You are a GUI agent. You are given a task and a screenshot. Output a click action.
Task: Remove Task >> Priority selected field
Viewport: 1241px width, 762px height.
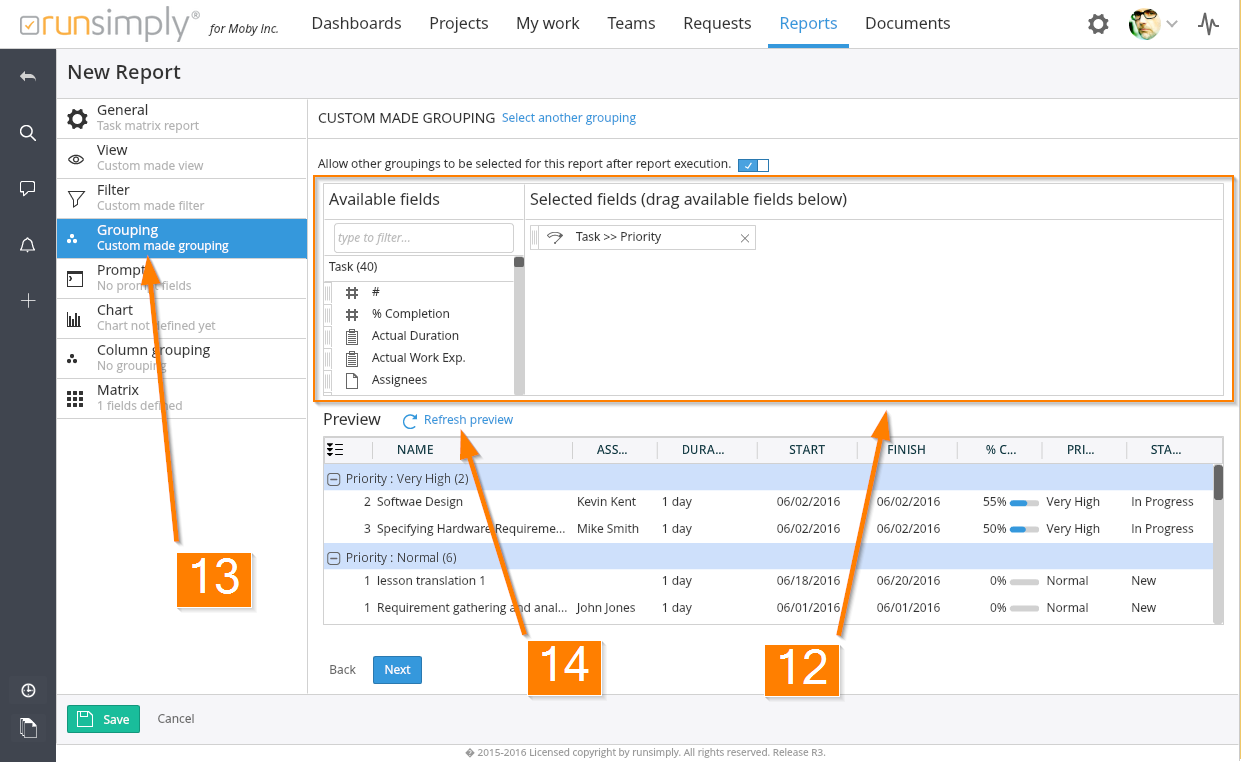[x=744, y=238]
